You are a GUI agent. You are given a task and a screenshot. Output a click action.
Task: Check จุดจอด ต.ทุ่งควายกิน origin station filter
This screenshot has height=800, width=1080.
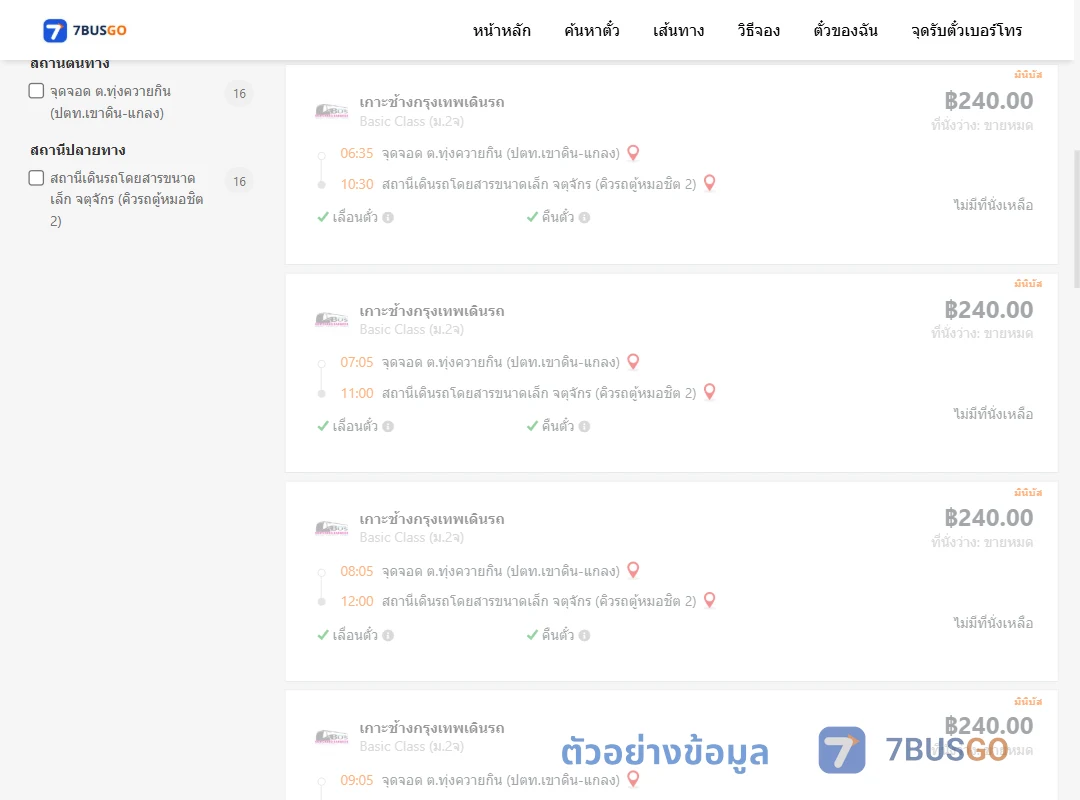[x=37, y=91]
